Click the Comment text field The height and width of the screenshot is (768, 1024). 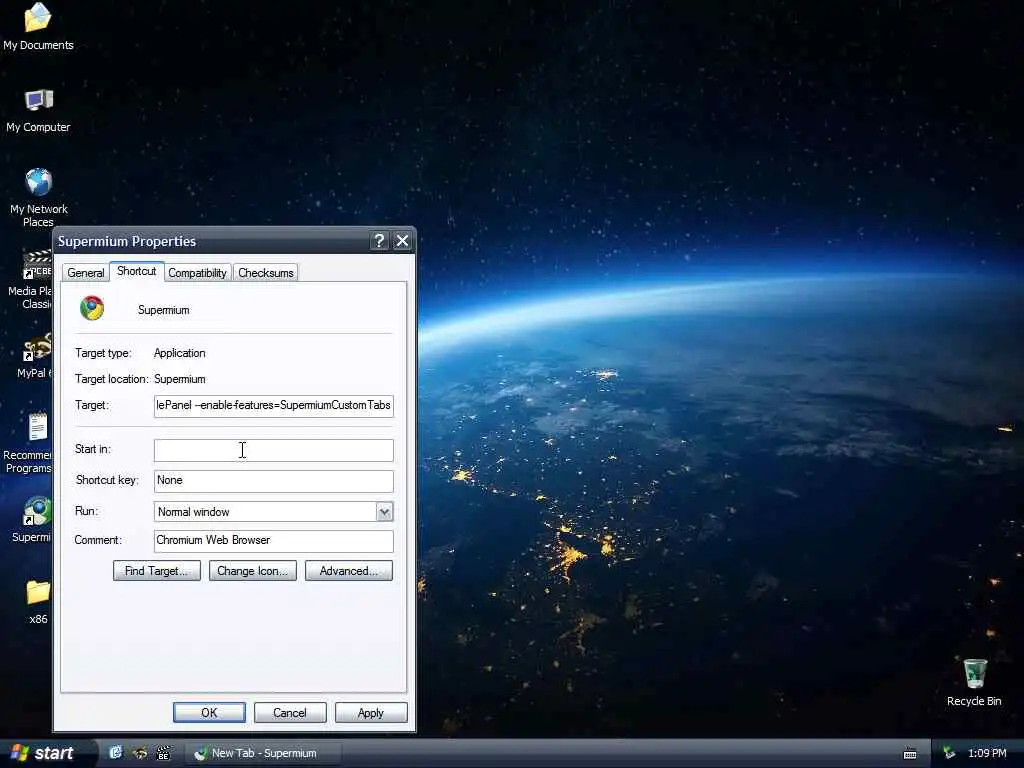click(x=274, y=541)
